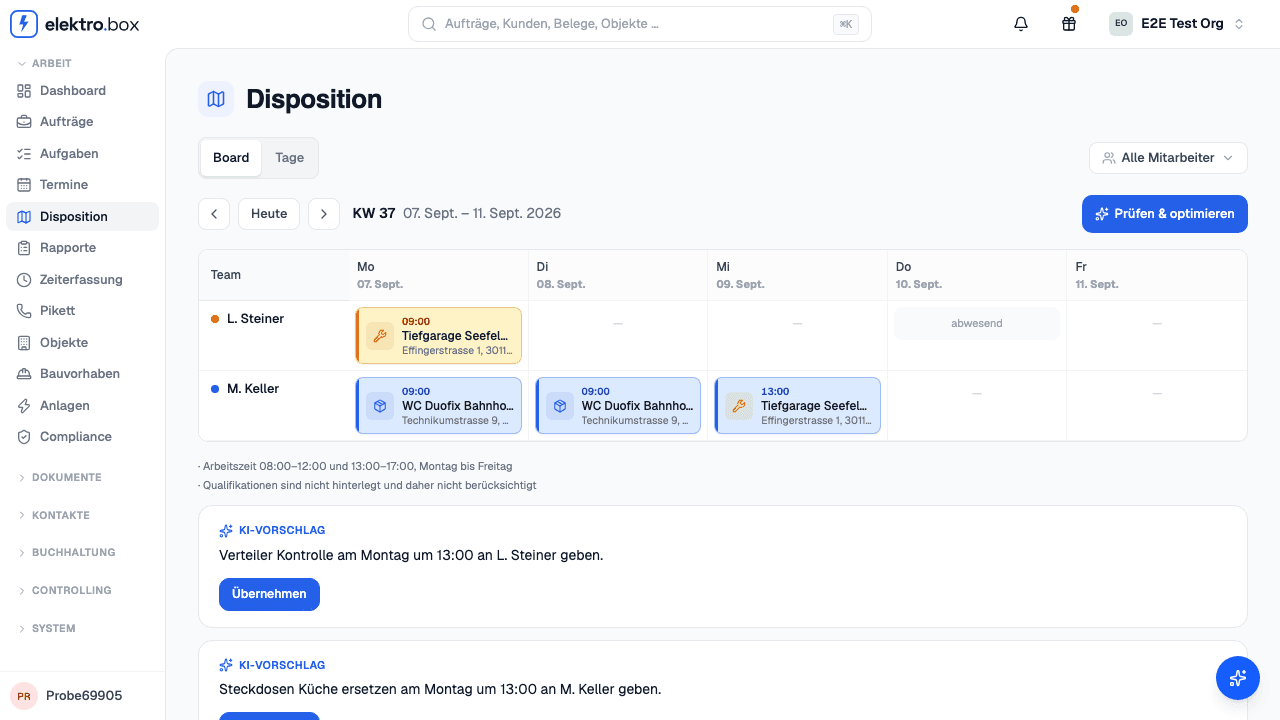
Task: Focus the search field Aufträge, Kunden, Belege
Action: [x=640, y=24]
